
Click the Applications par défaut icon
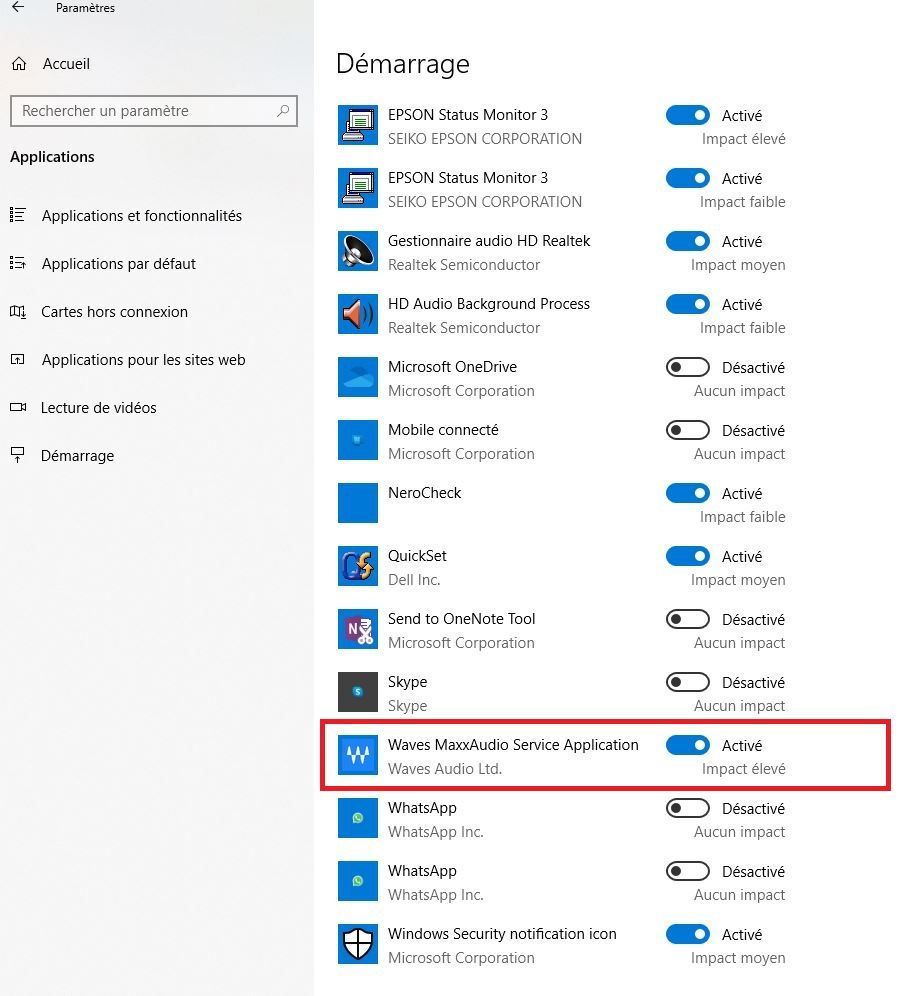click(18, 263)
